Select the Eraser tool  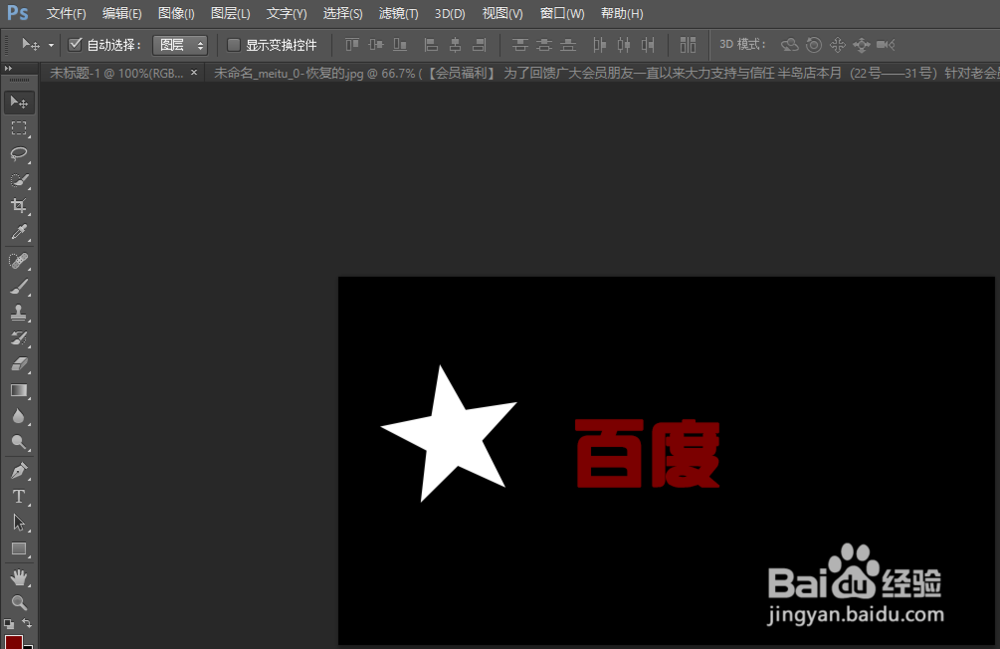coord(19,364)
